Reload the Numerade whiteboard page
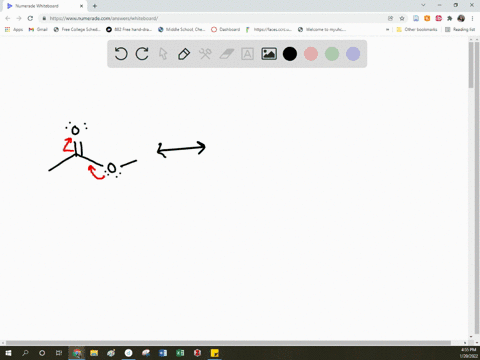Image resolution: width=480 pixels, height=360 pixels. [x=30, y=18]
